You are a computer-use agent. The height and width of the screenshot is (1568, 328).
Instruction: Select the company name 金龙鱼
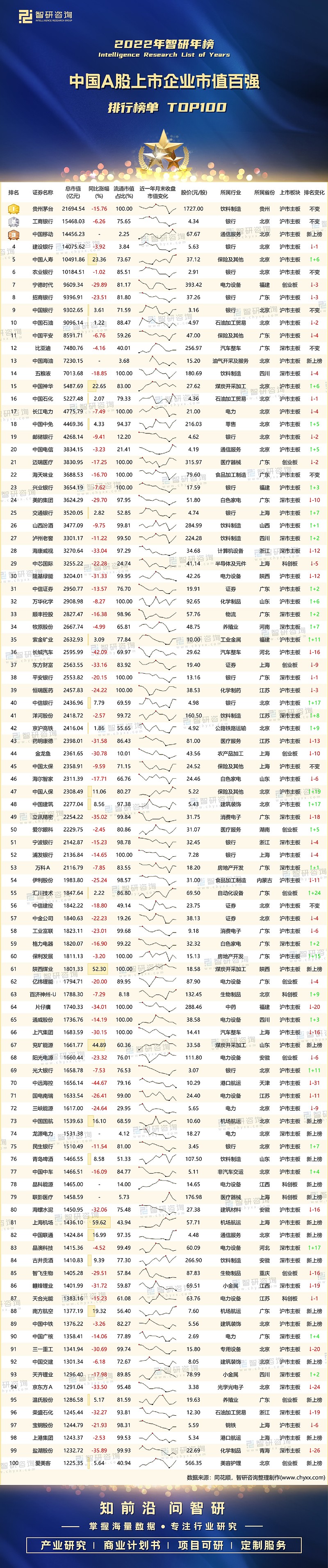click(43, 754)
